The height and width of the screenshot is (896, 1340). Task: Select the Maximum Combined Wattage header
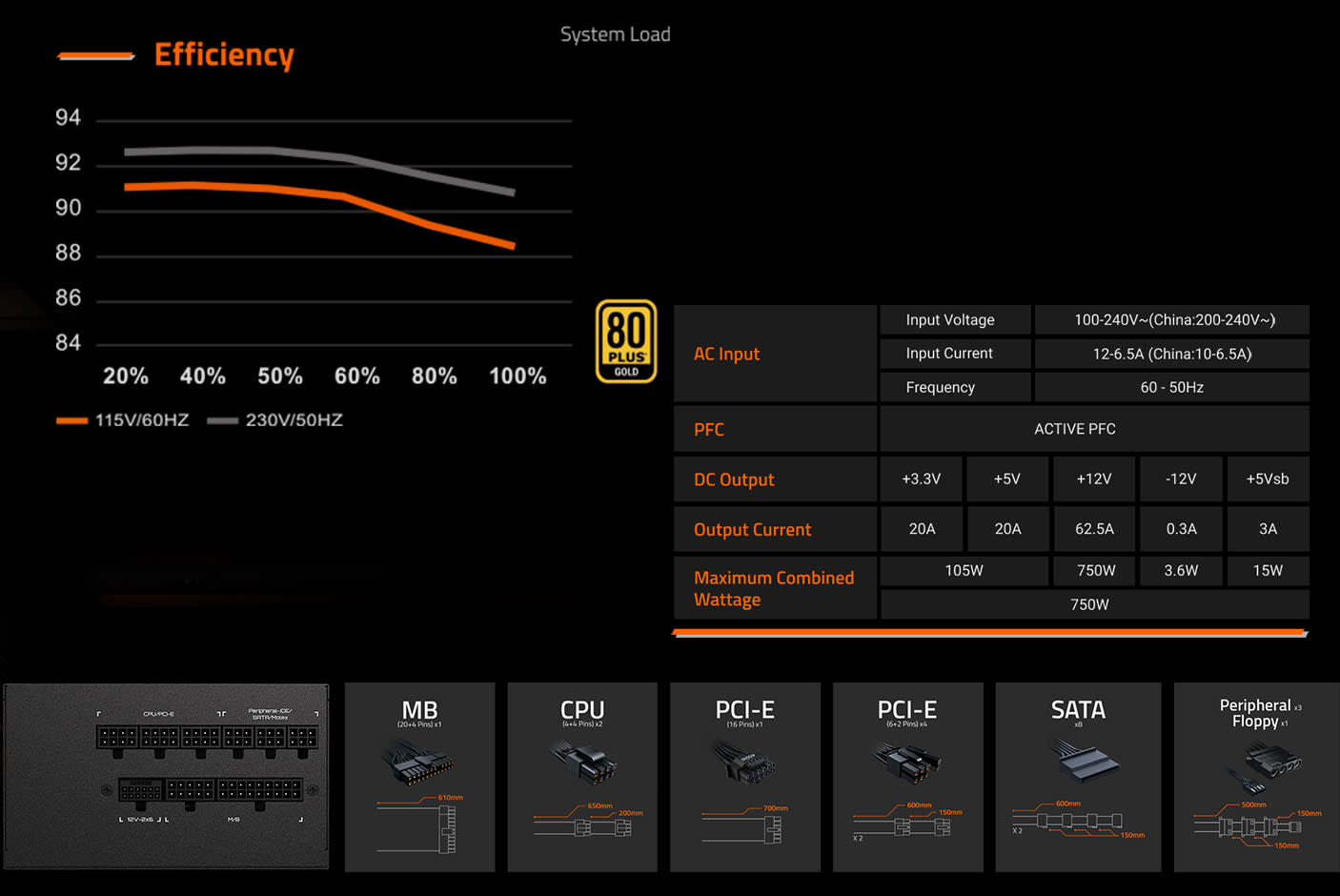point(775,588)
